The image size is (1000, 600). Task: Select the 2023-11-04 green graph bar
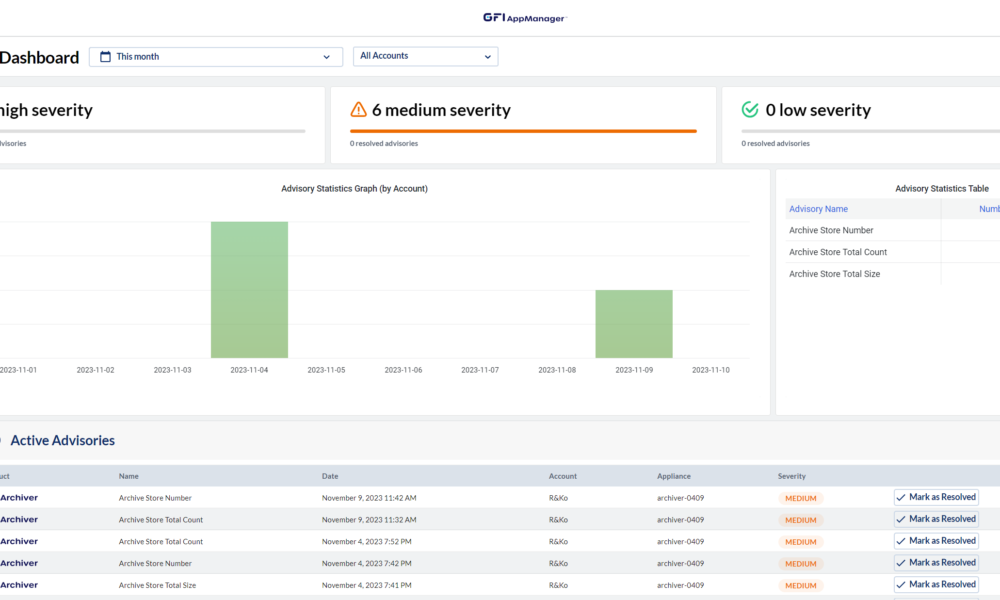pyautogui.click(x=249, y=290)
